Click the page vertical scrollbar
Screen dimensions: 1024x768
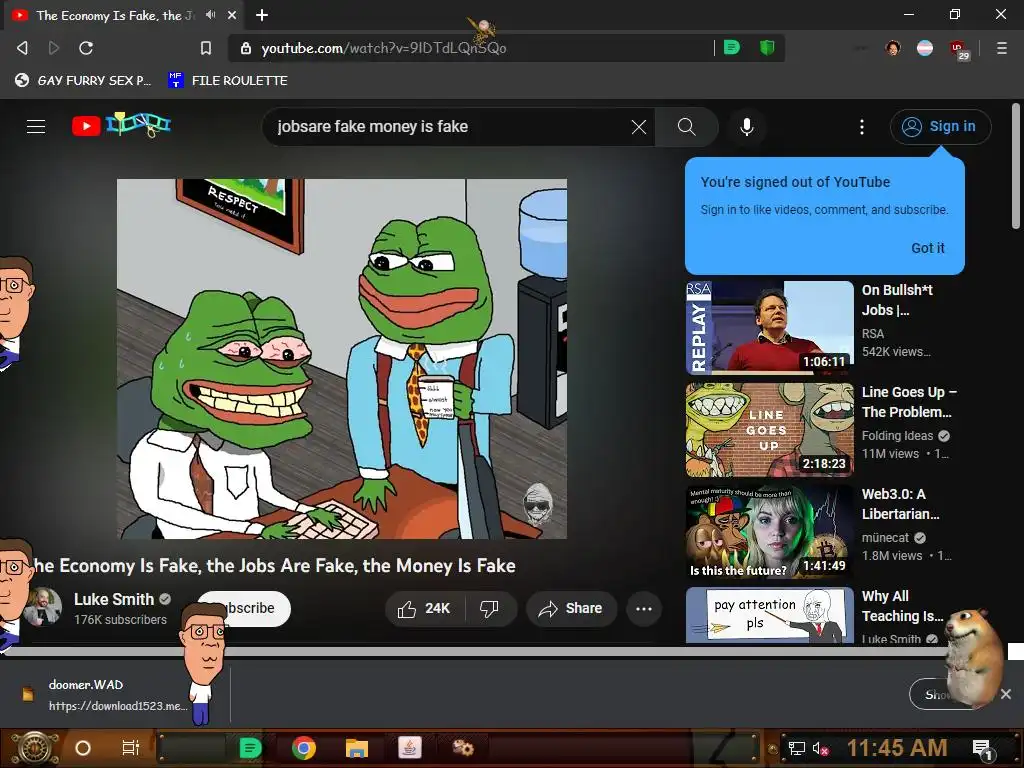1016,166
